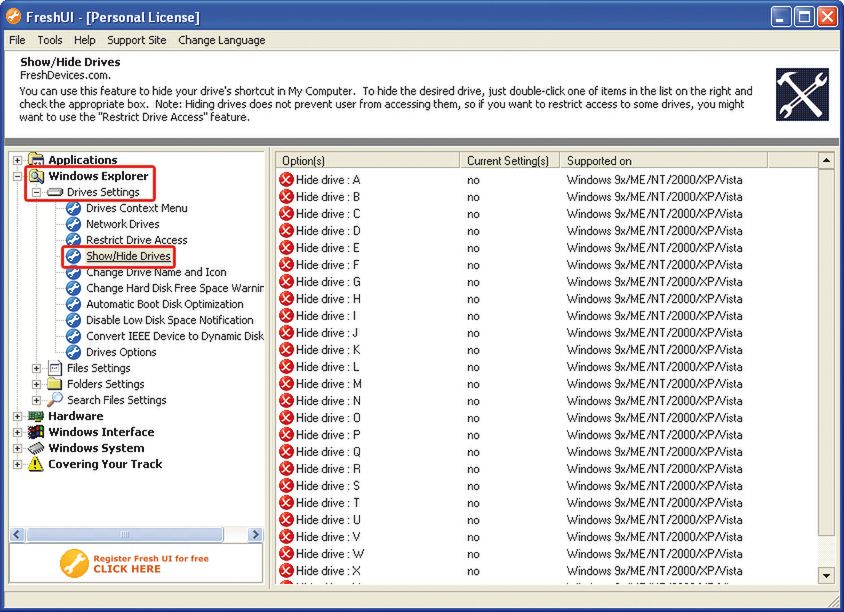Select Restrict Drive Access in tree
844x612 pixels.
137,240
